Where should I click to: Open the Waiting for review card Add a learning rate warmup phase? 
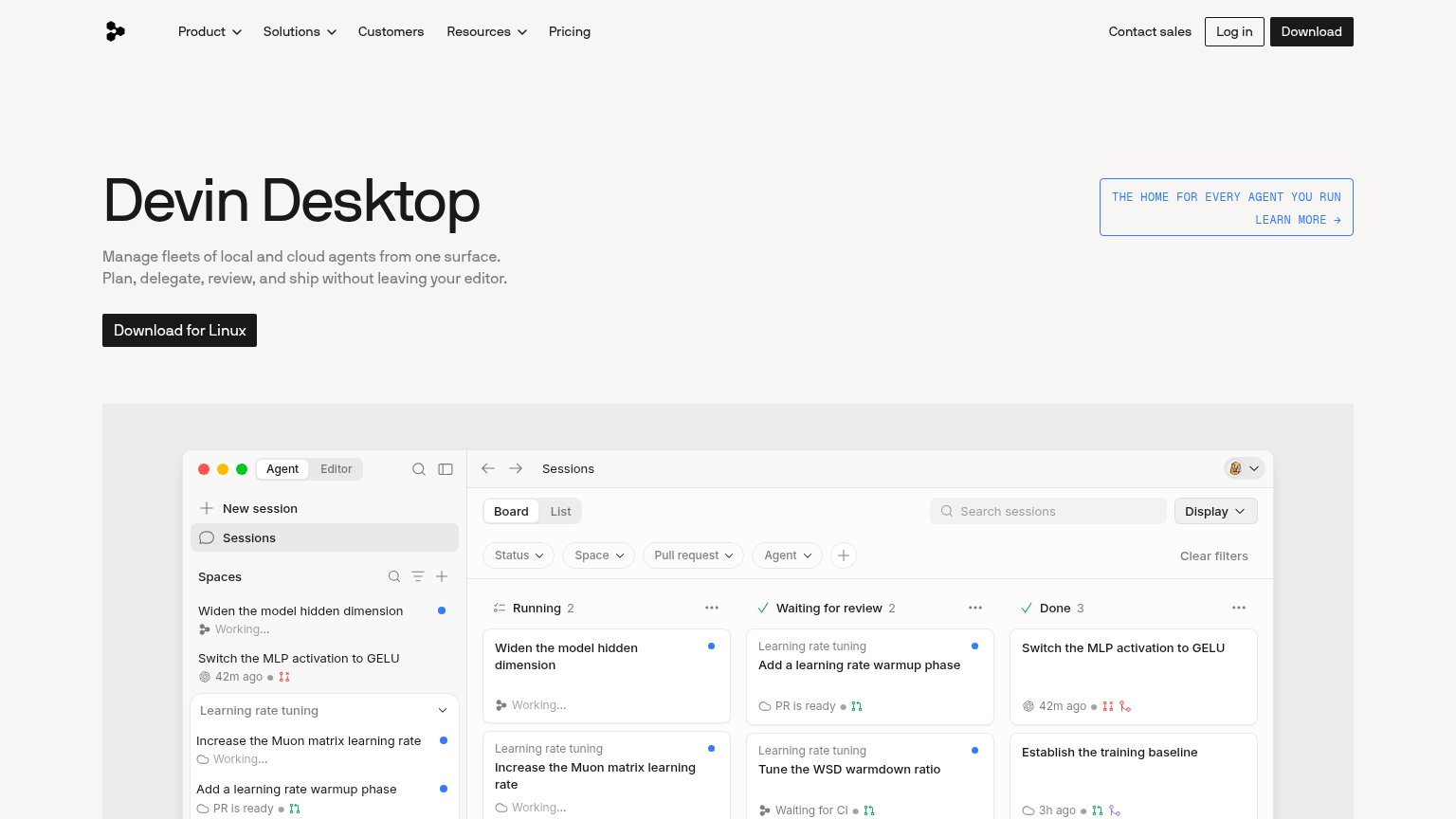click(x=870, y=677)
